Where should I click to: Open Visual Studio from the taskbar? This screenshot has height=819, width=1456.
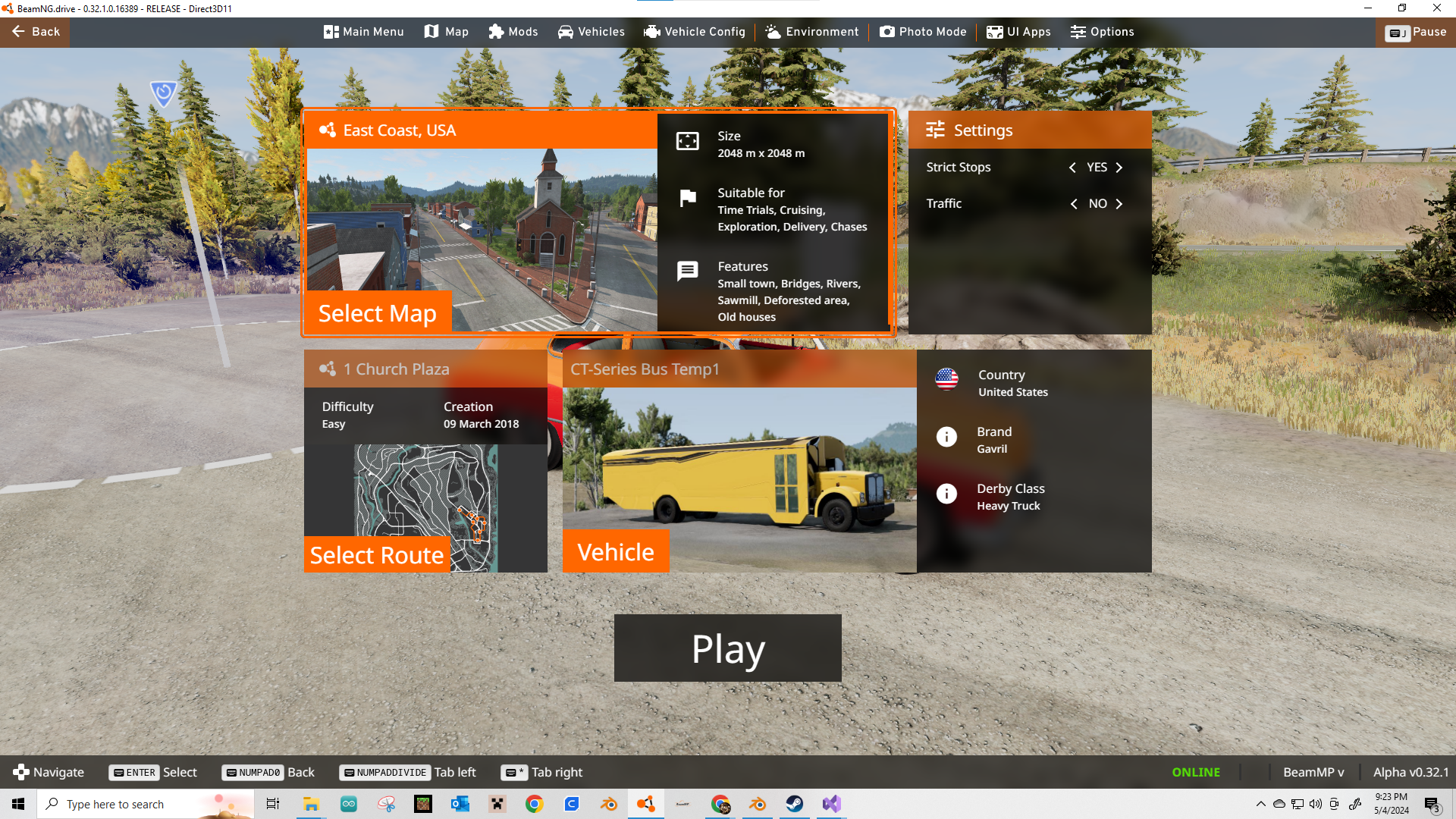tap(832, 804)
